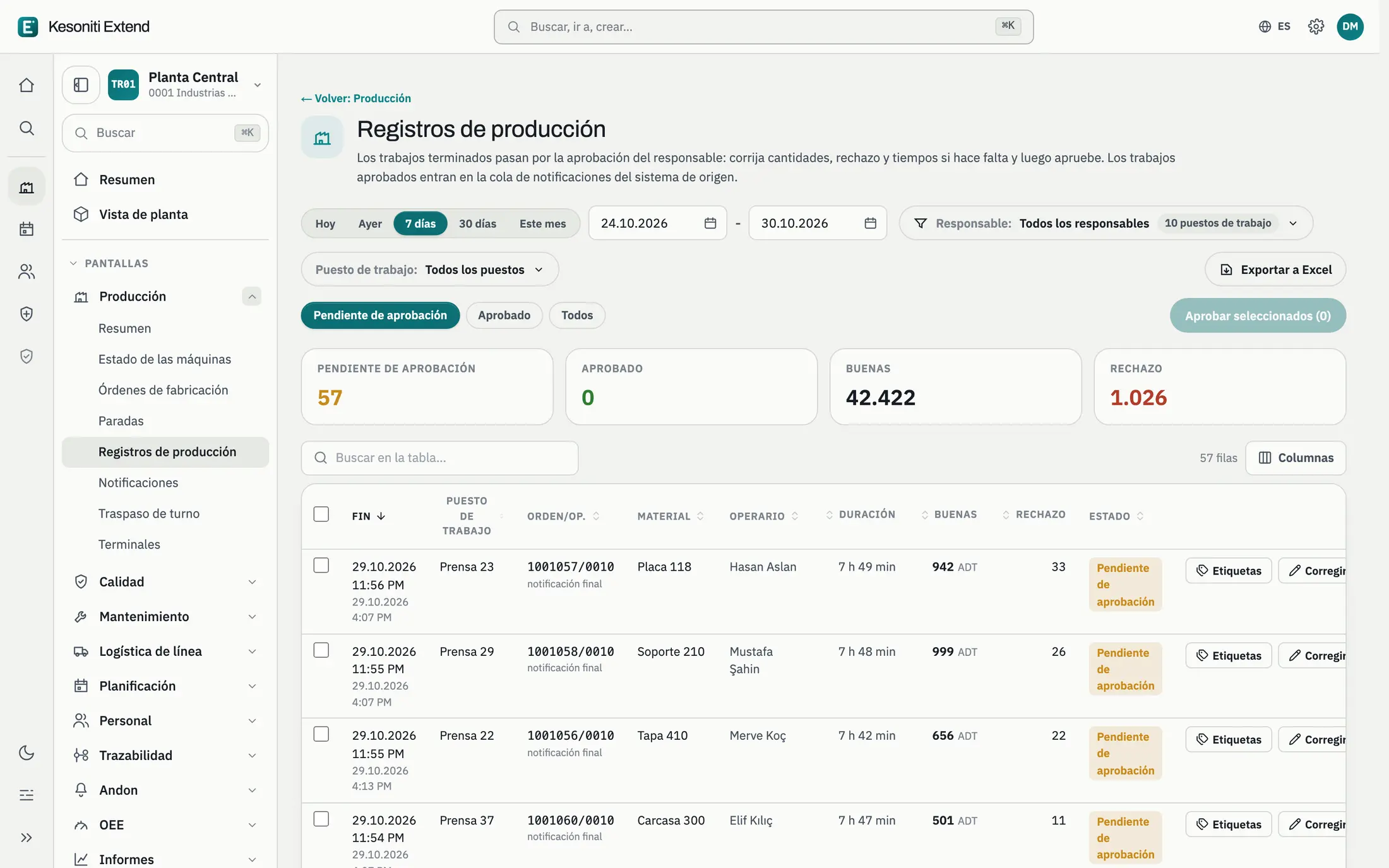Change language with the ES globe

1274,27
